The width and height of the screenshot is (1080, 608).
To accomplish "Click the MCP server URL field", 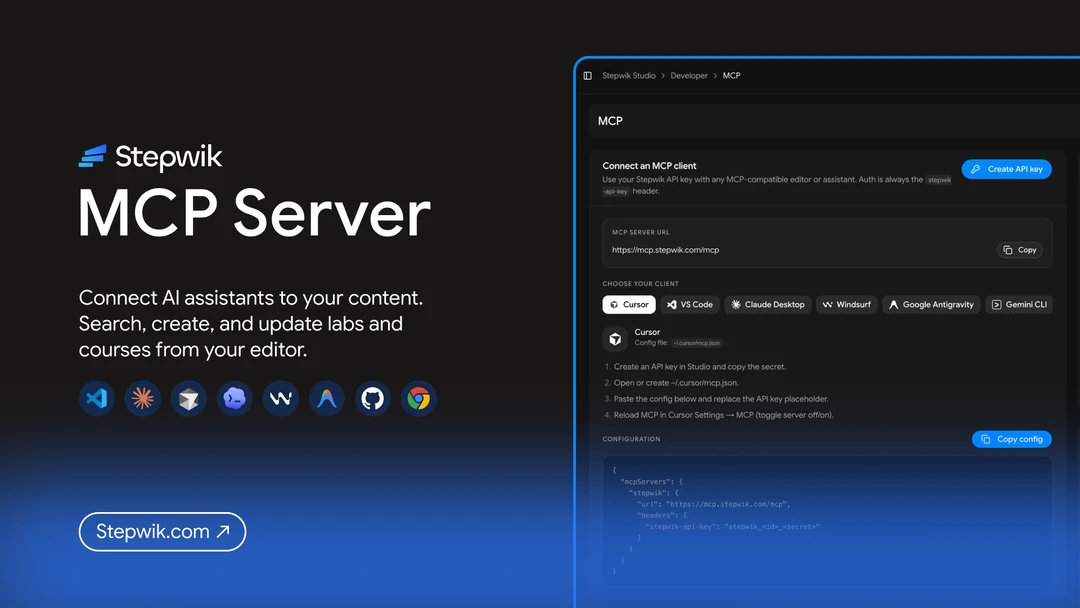I will (x=827, y=243).
